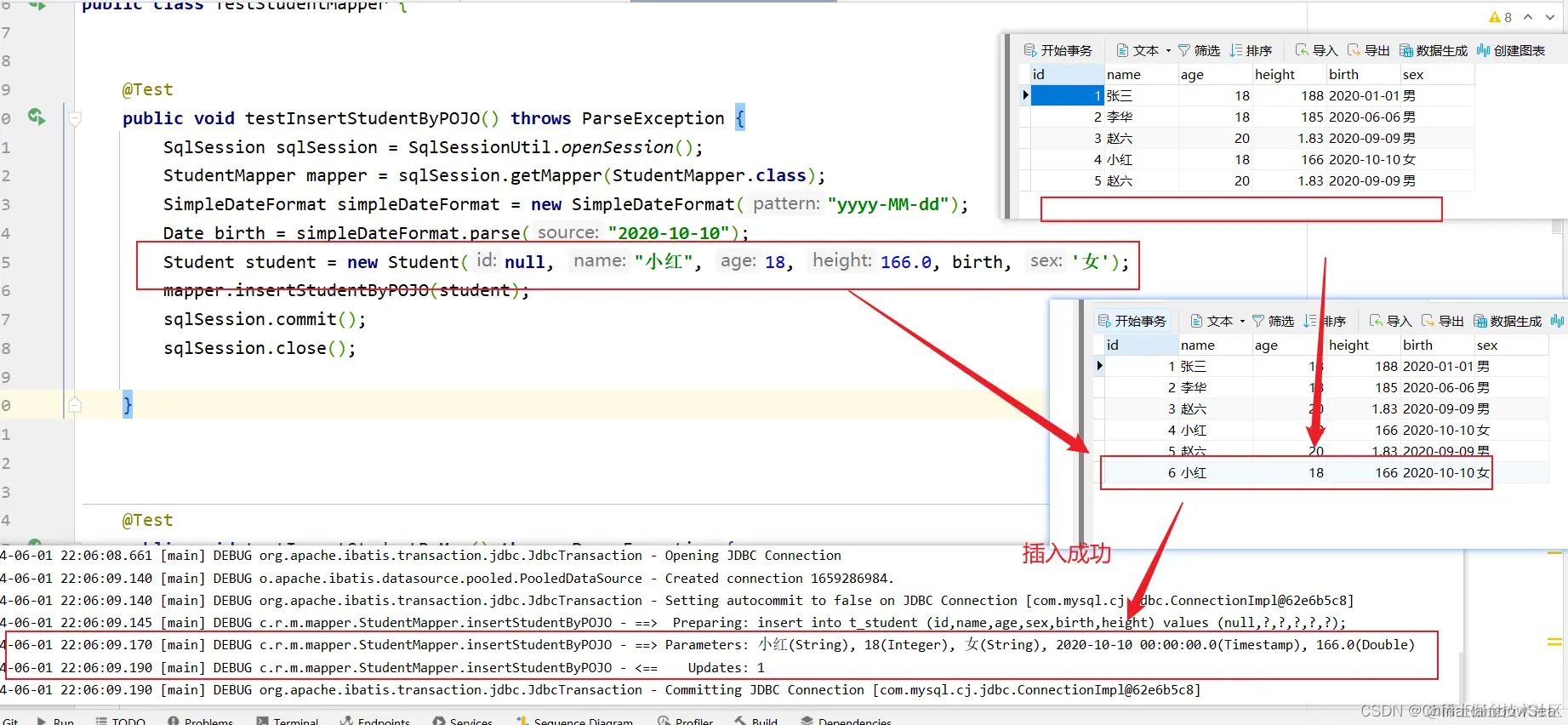Image resolution: width=1568 pixels, height=725 pixels.
Task: Click 数据生成 in the six-row table panel
Action: (1508, 321)
